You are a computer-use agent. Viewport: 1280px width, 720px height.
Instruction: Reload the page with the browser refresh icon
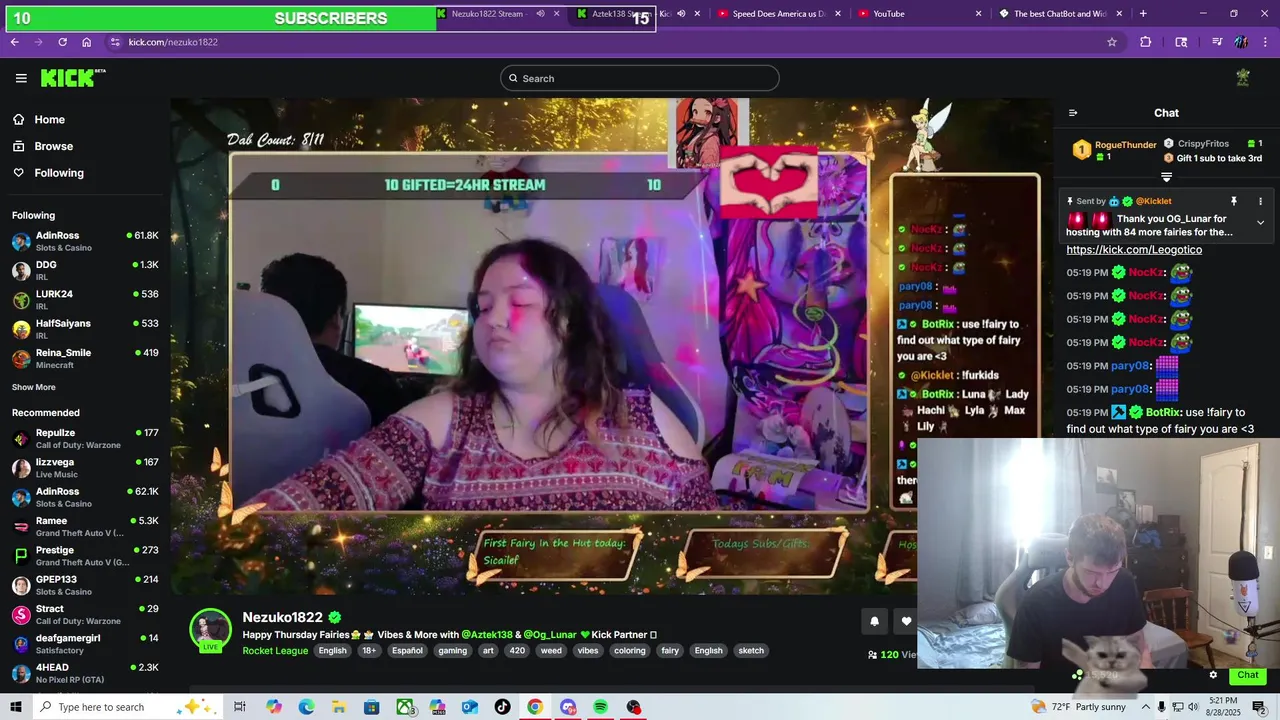[x=63, y=42]
